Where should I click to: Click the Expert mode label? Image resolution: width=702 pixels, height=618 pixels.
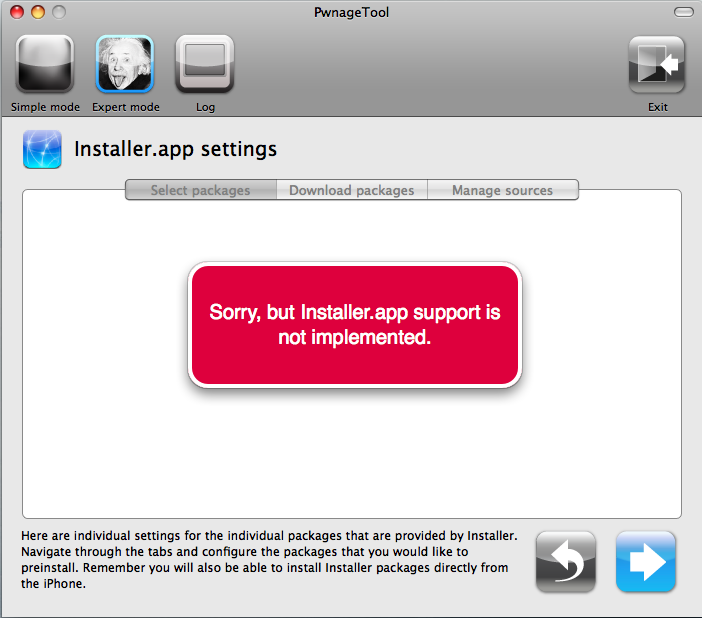point(126,107)
